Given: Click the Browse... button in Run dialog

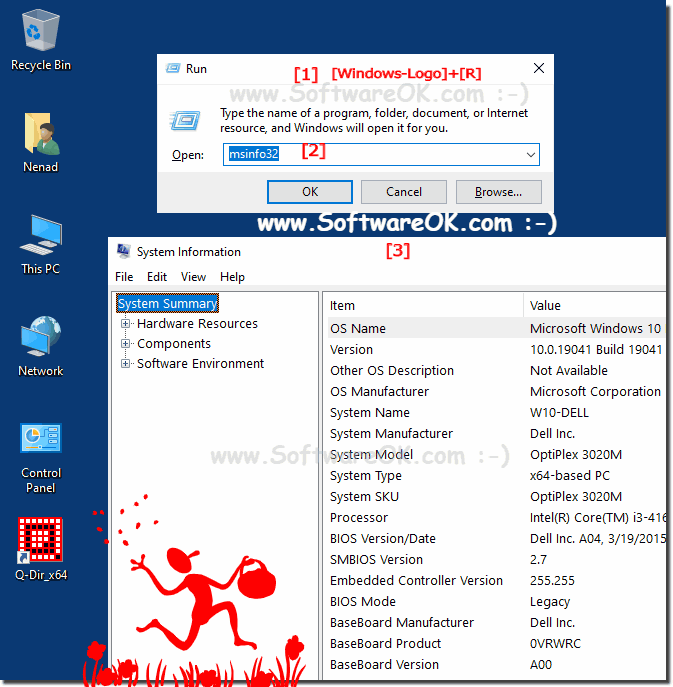Looking at the screenshot, I should click(x=499, y=192).
